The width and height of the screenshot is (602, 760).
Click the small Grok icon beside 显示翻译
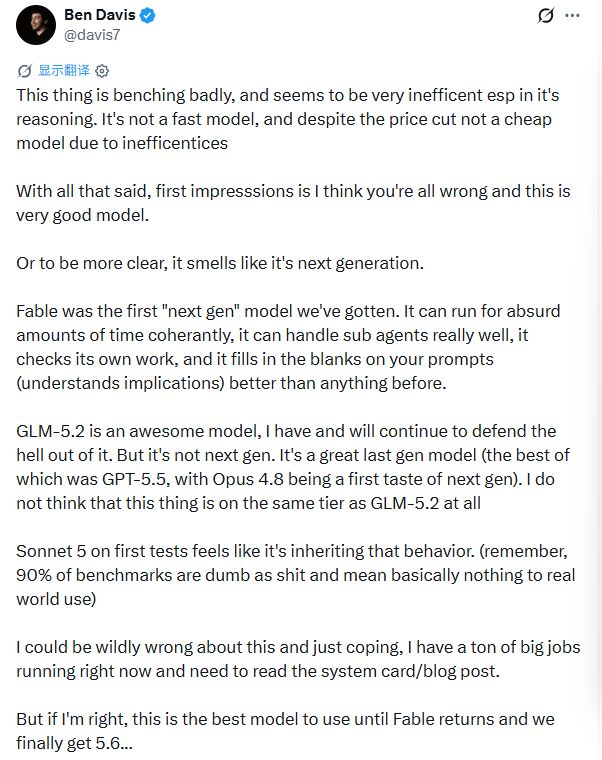24,71
